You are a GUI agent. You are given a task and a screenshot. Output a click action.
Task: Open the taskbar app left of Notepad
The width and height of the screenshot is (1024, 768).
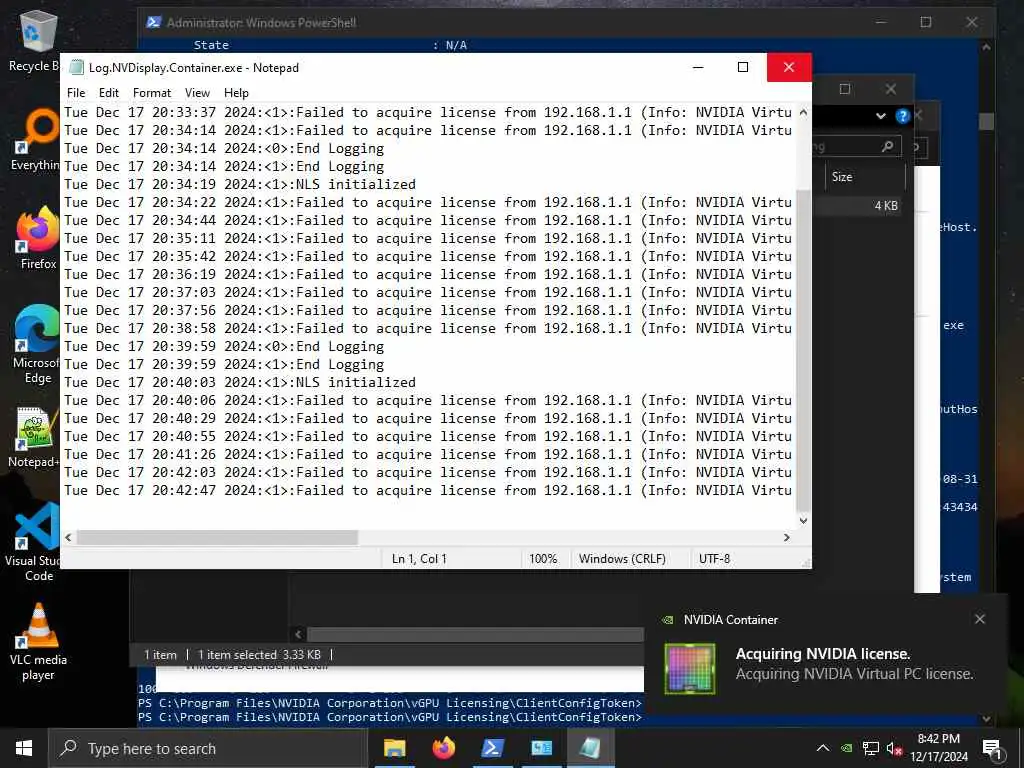coord(541,748)
